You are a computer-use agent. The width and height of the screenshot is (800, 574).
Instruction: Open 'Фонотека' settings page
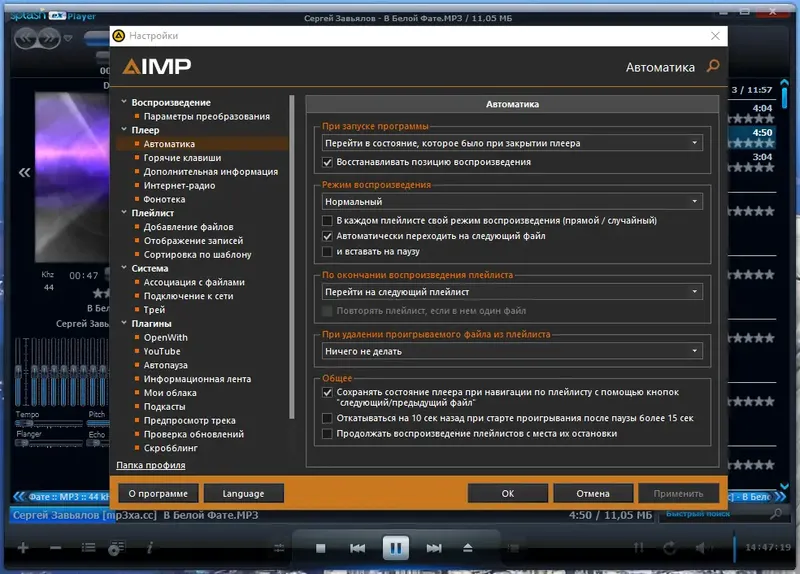164,199
